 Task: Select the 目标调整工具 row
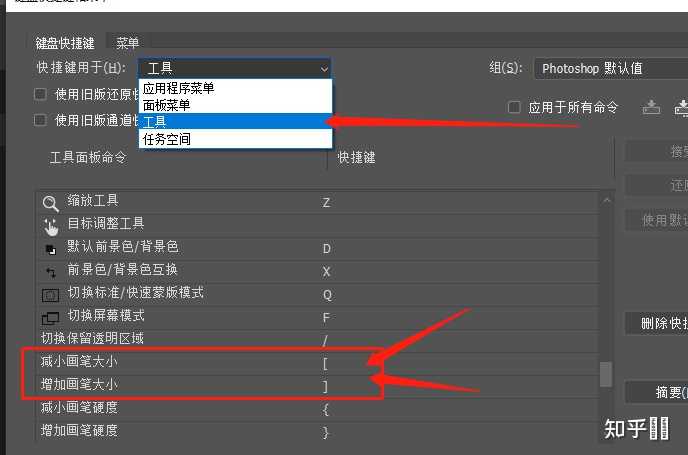[318, 225]
